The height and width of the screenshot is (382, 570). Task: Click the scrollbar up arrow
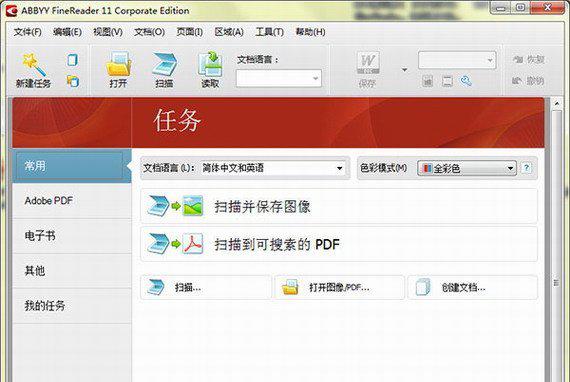coord(557,104)
